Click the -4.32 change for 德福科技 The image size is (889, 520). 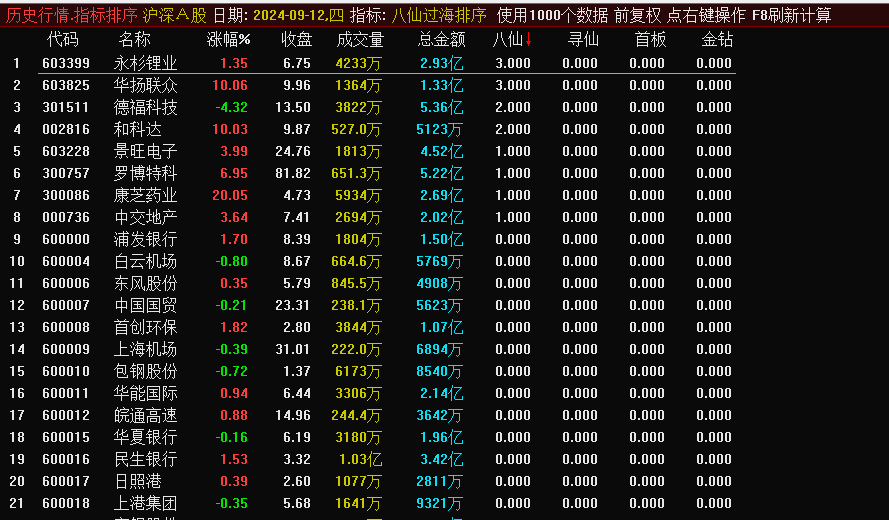(231, 107)
